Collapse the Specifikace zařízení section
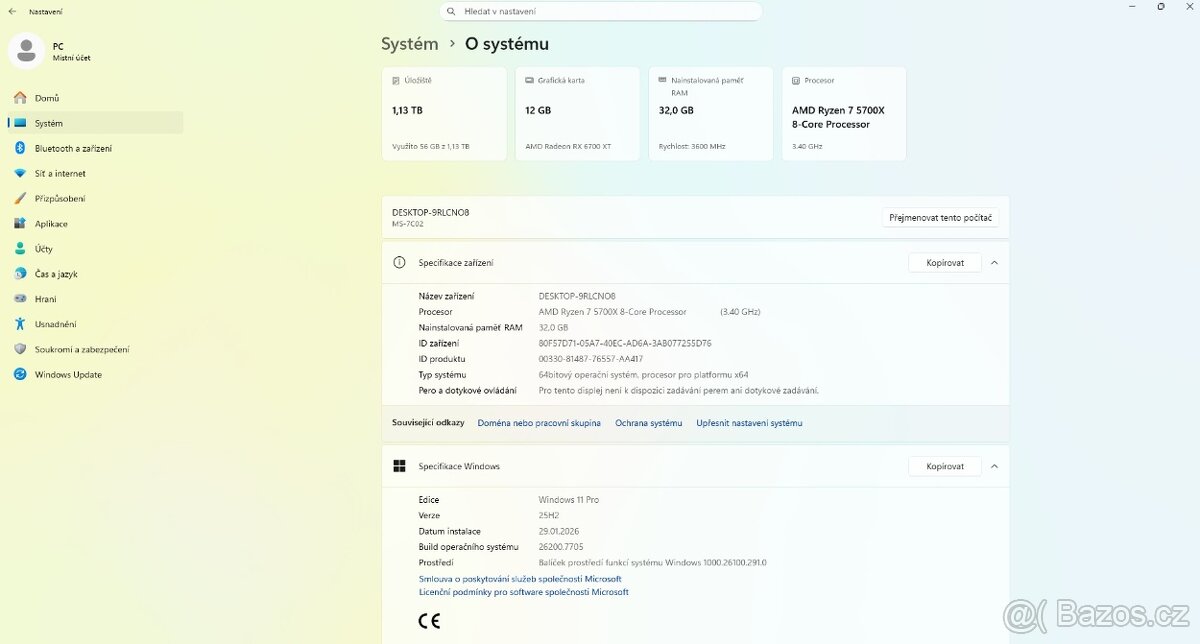 click(x=993, y=262)
